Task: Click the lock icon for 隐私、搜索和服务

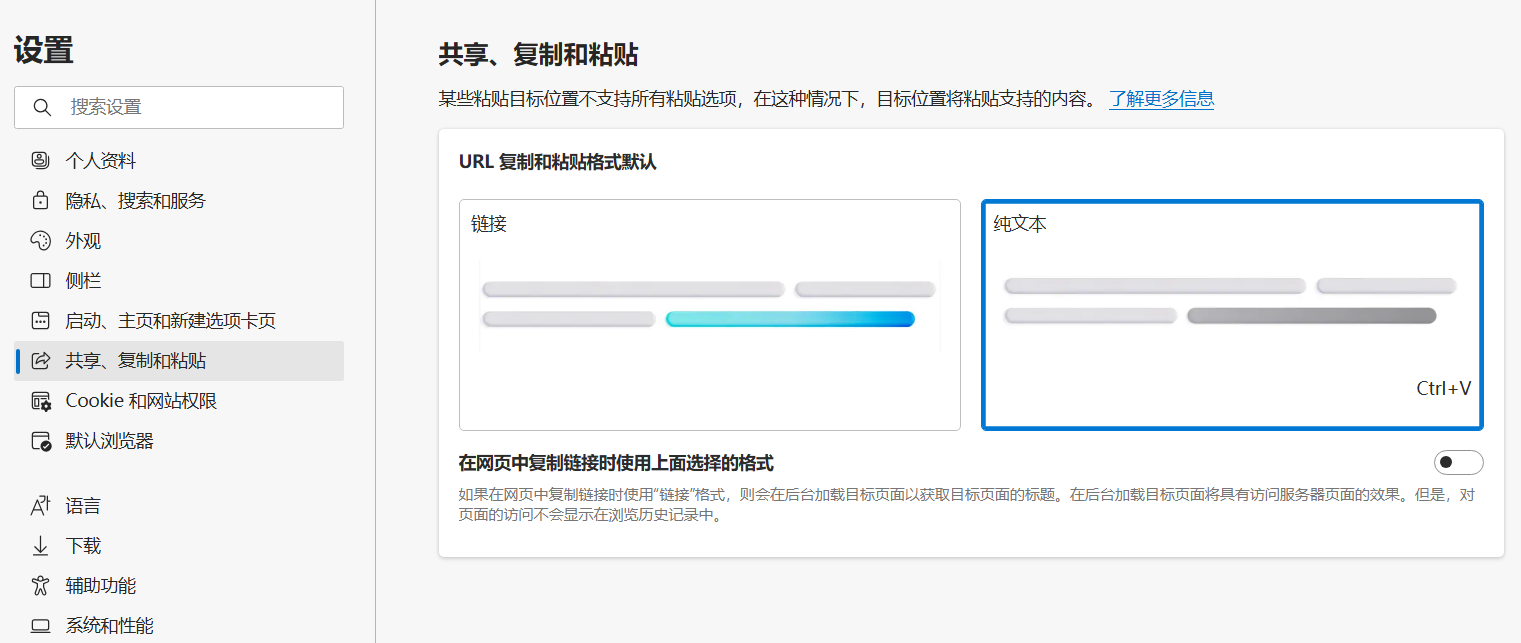Action: pyautogui.click(x=40, y=201)
